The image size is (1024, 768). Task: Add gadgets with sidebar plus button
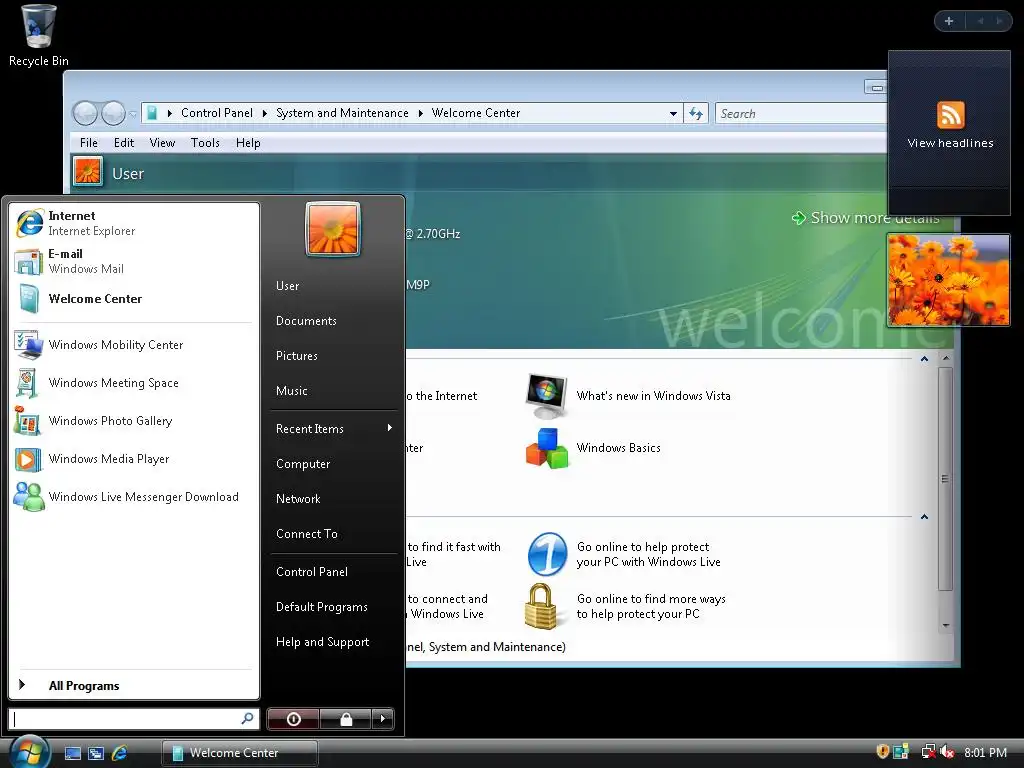[949, 21]
